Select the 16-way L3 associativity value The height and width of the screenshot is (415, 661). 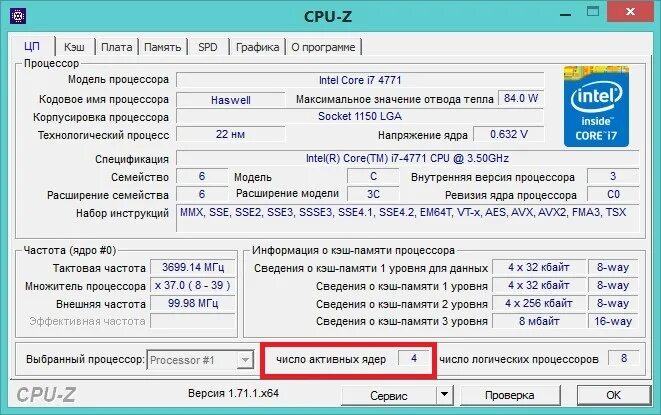pyautogui.click(x=613, y=321)
